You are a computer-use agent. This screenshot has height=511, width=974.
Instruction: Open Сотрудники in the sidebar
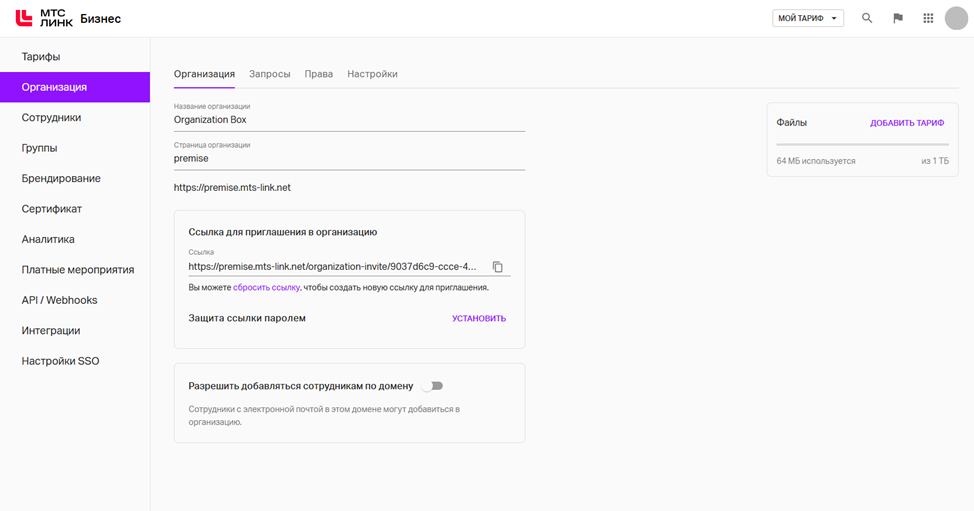52,118
